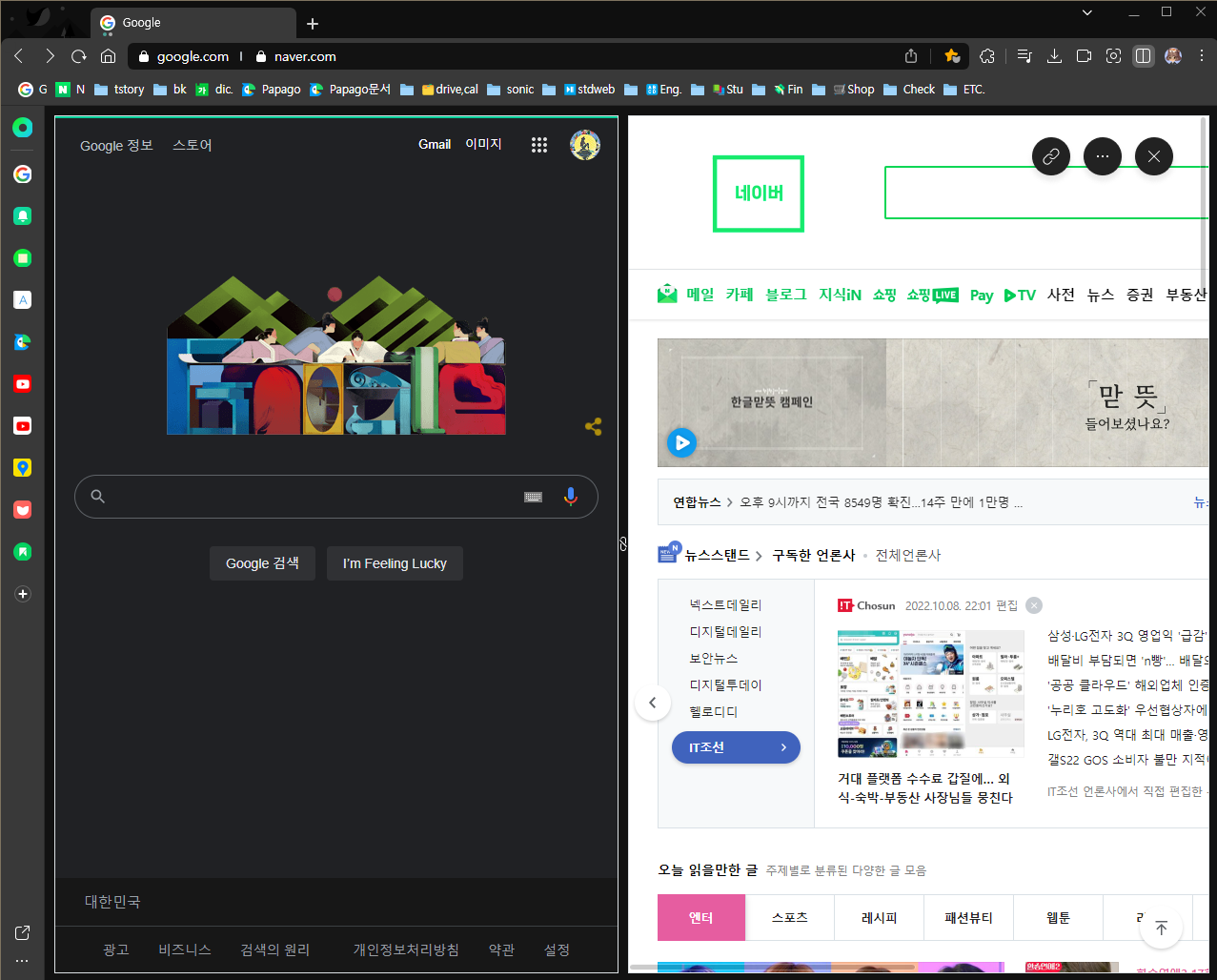Screen dimensions: 1217x980
Task: Open the on-screen keyboard icon in search box
Action: 534,497
